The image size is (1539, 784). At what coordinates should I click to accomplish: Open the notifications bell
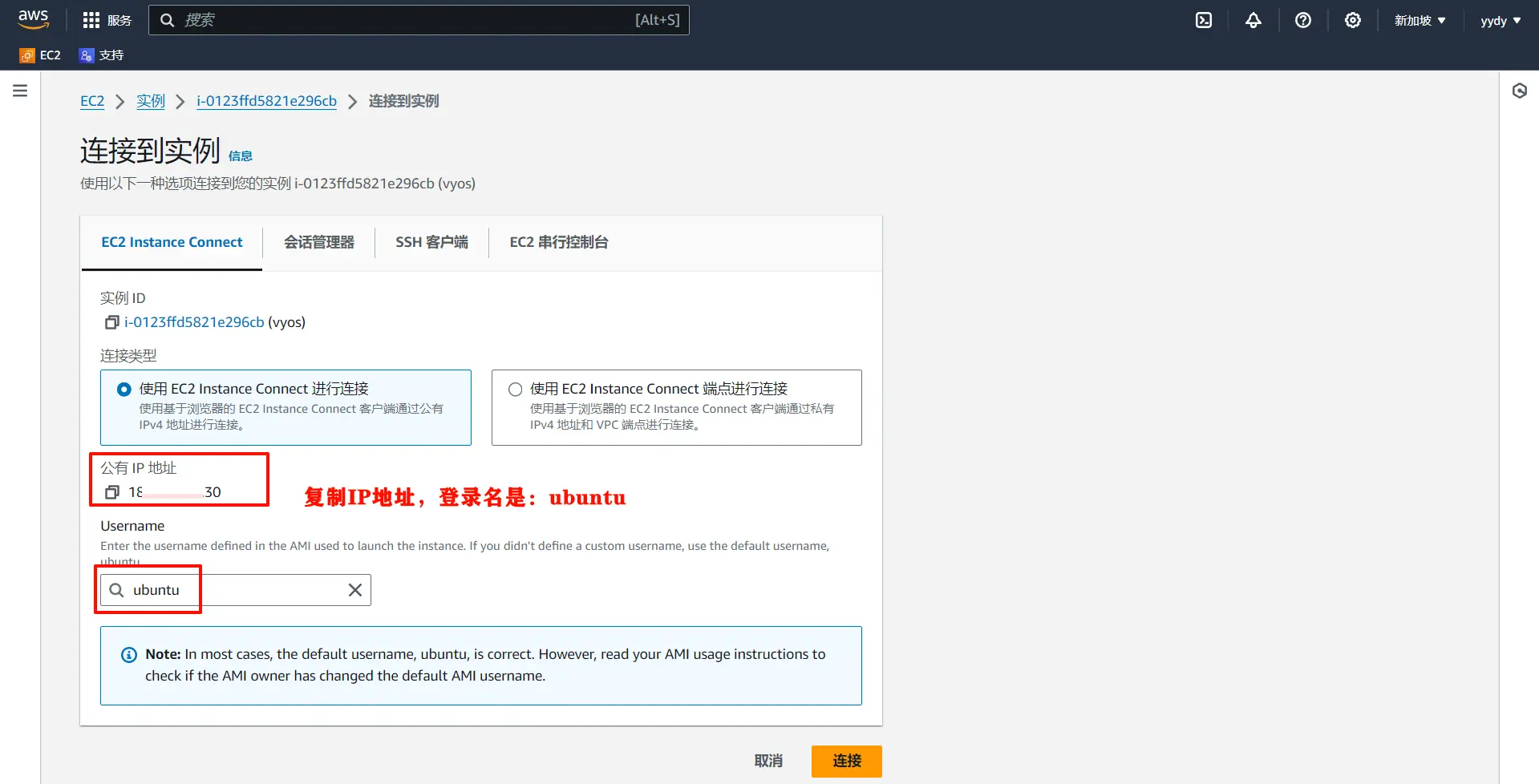coord(1253,20)
